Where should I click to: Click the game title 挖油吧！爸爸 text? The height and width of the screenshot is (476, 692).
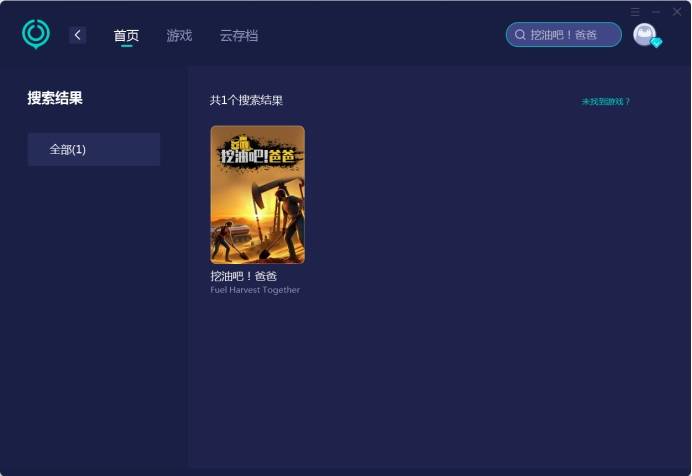(x=244, y=276)
